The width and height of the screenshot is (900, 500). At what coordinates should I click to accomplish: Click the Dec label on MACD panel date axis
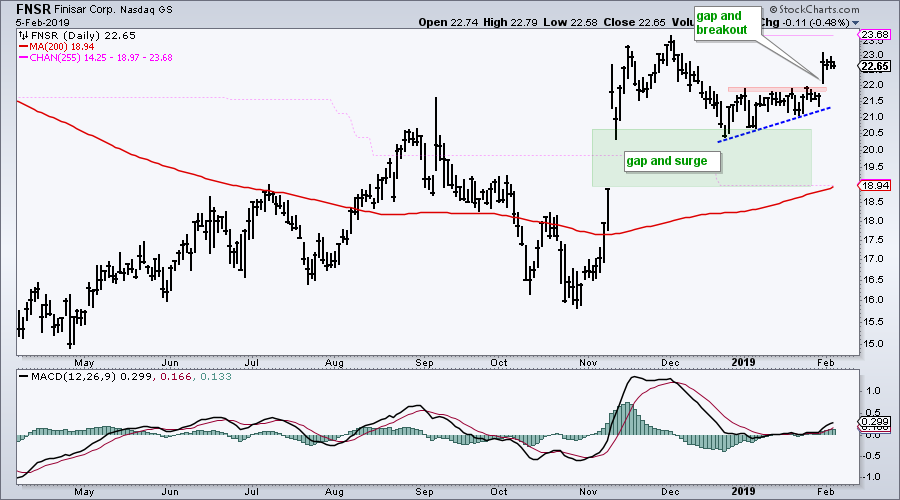point(670,491)
